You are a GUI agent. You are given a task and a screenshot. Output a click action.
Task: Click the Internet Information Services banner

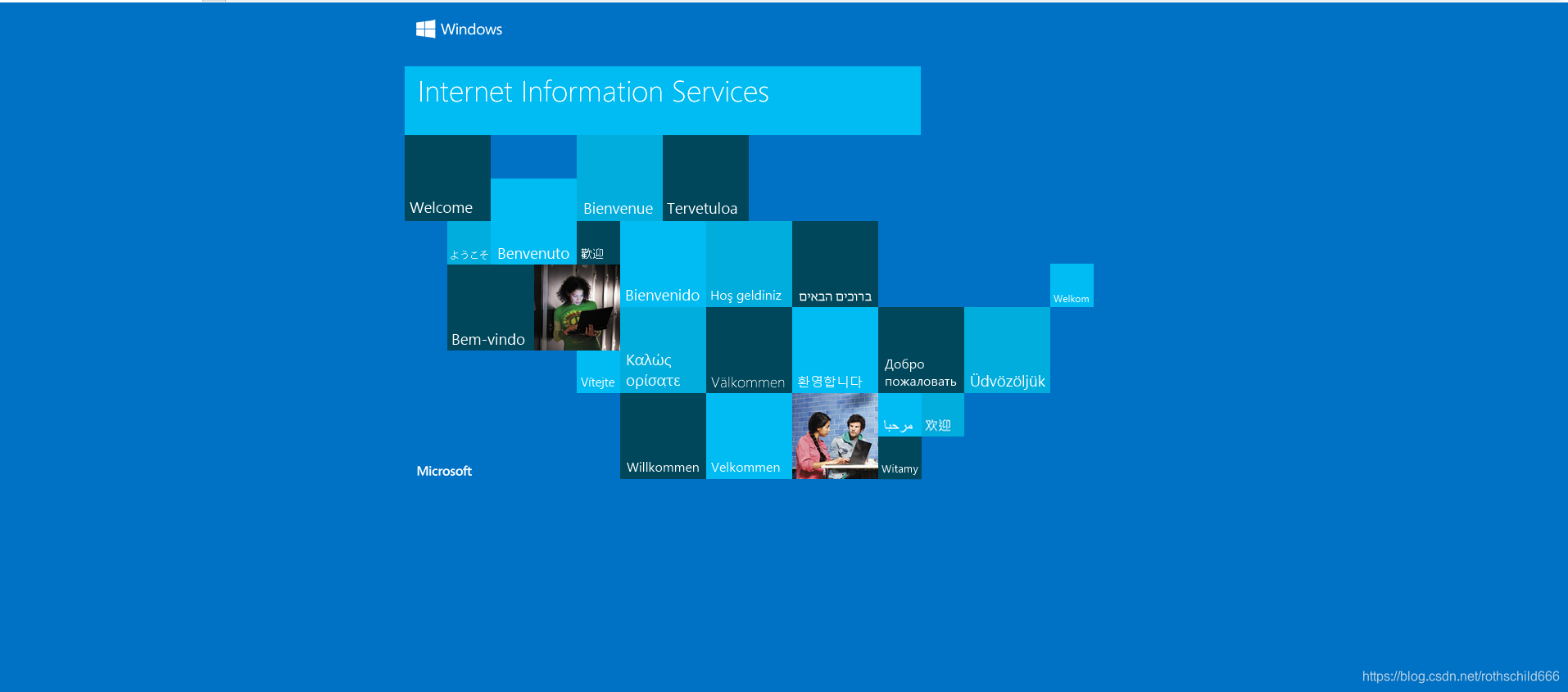pos(662,101)
